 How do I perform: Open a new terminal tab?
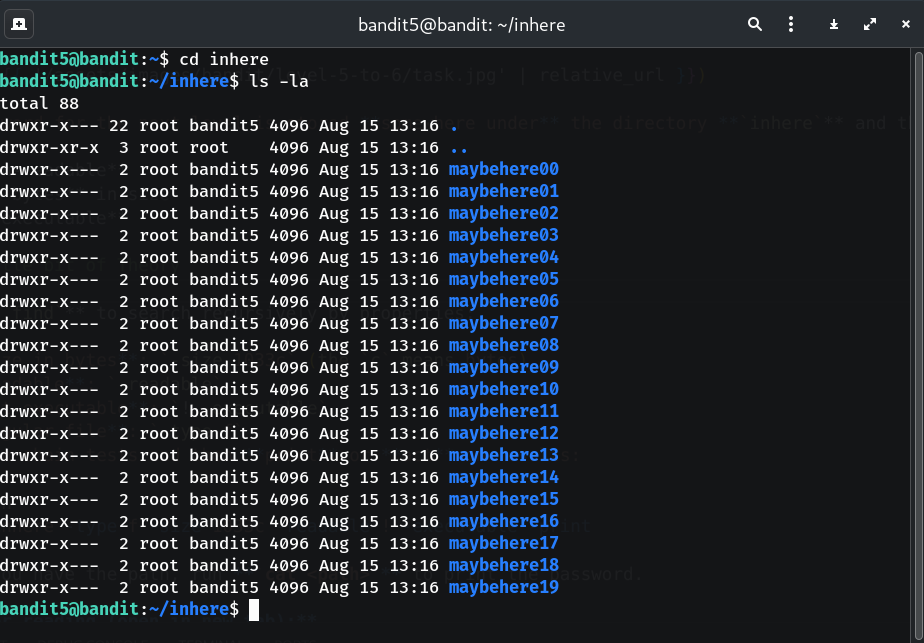(20, 24)
